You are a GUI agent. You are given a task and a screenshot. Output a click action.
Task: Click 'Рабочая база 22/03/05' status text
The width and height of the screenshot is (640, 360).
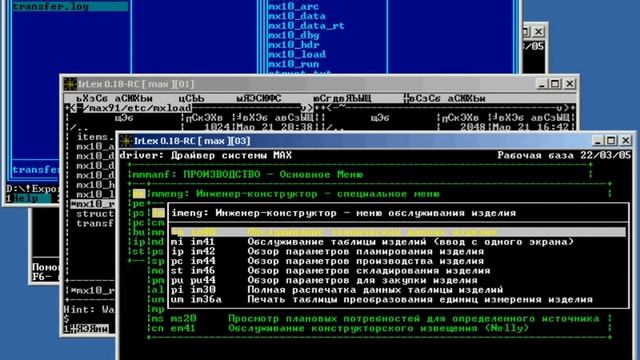(x=564, y=156)
